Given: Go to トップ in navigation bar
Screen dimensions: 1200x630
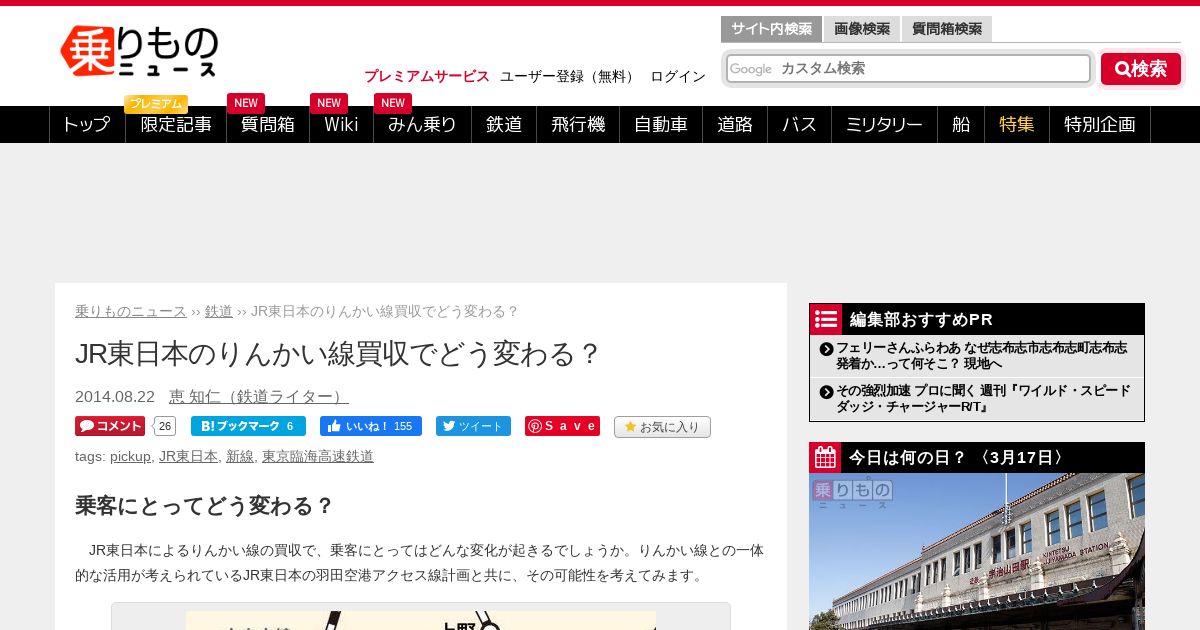Looking at the screenshot, I should pyautogui.click(x=87, y=125).
